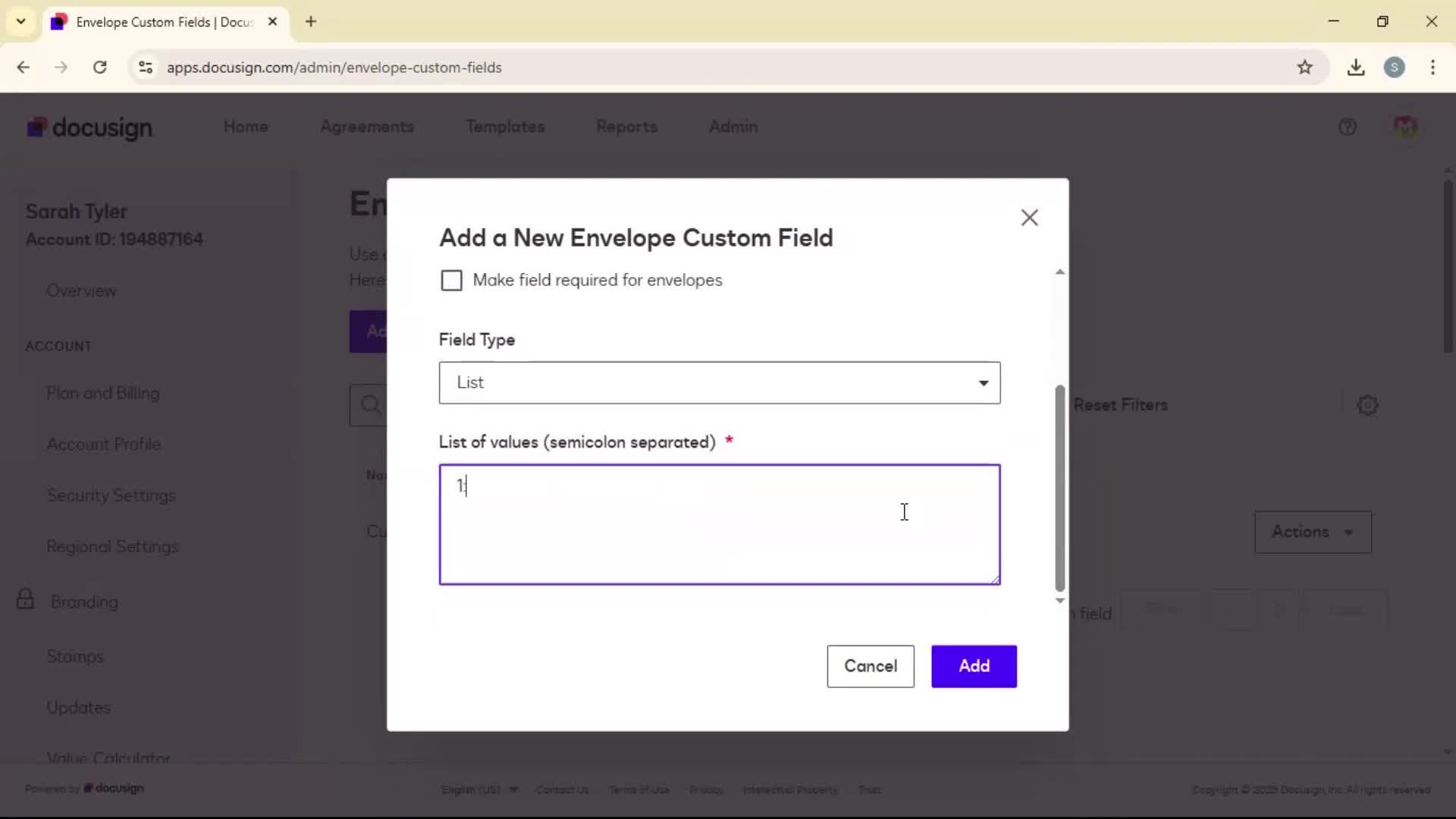Close the Add a New Envelope Custom Field dialog

(x=1029, y=218)
